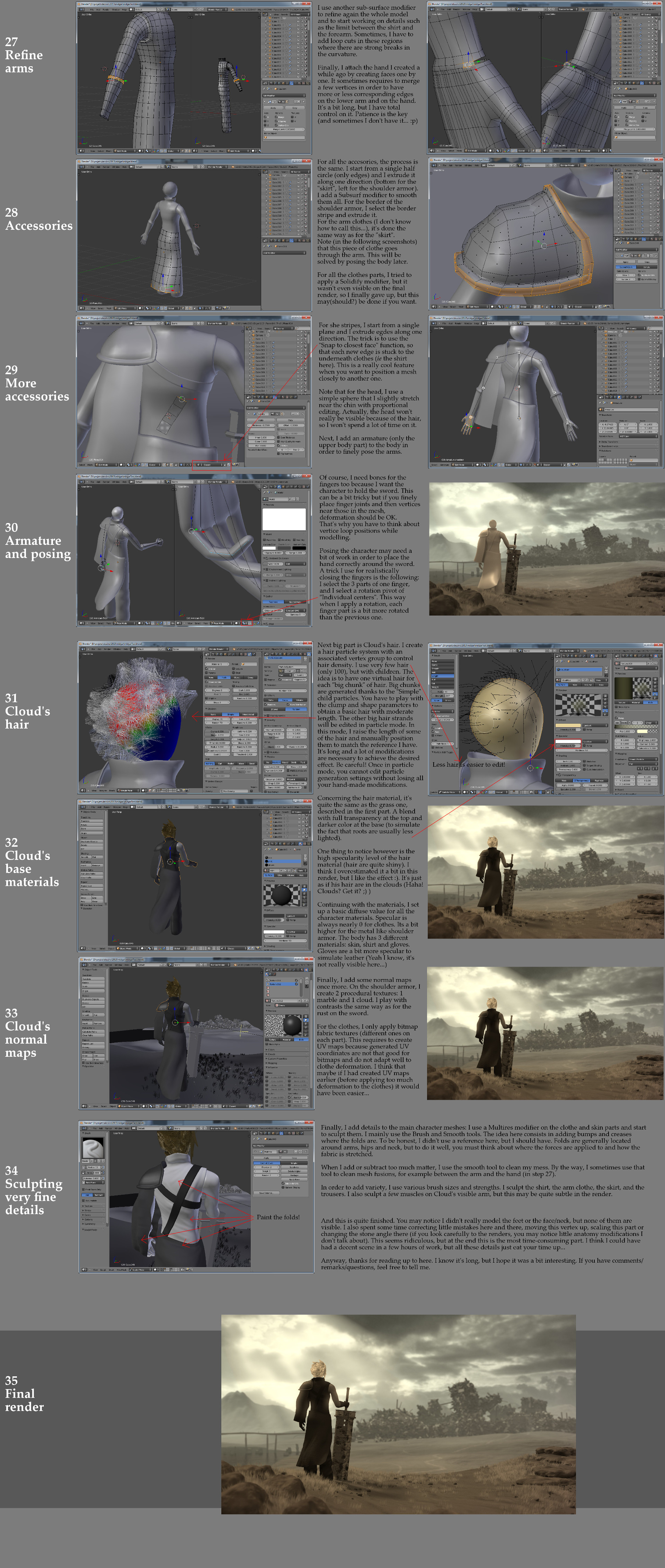Toggle Strand render checkbox in particle panel
Image resolution: width=665 pixels, height=1568 pixels.
[207, 682]
